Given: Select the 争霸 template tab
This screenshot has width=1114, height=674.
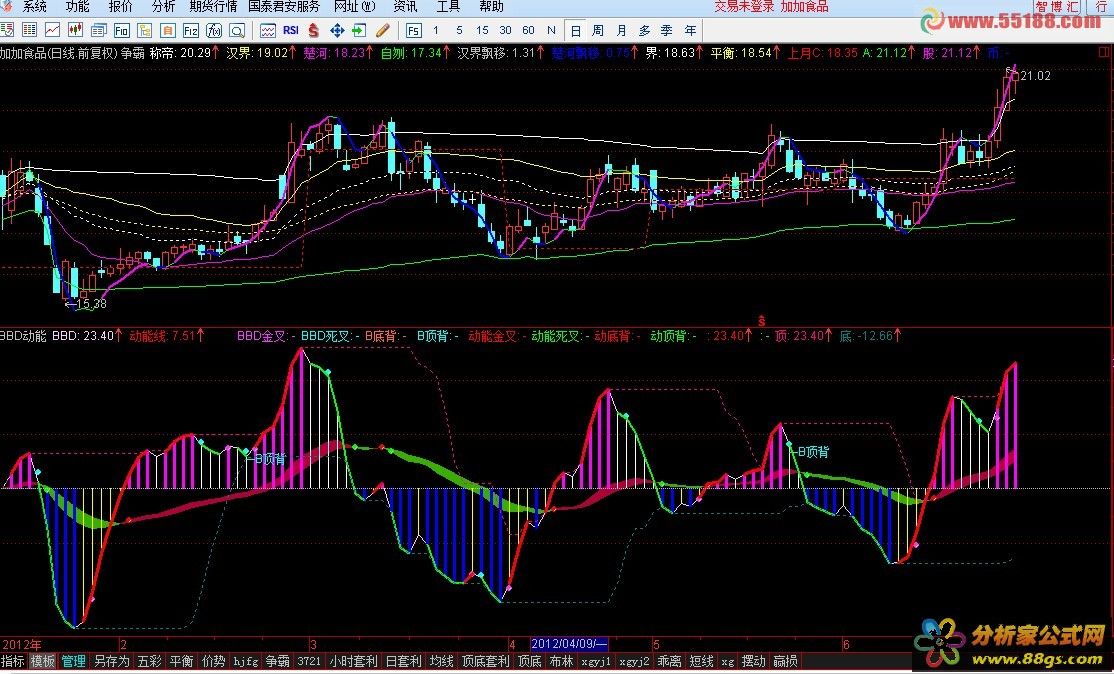Looking at the screenshot, I should [277, 661].
